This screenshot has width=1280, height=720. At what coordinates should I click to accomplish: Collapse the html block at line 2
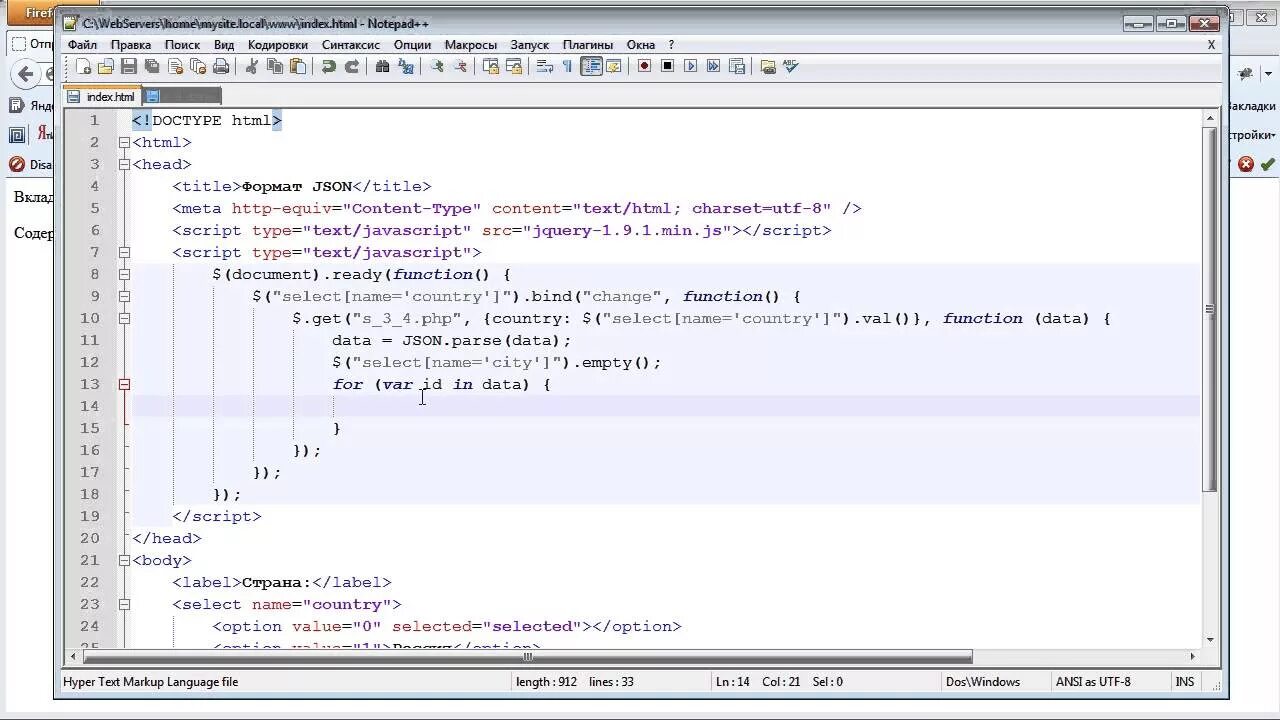(x=124, y=142)
